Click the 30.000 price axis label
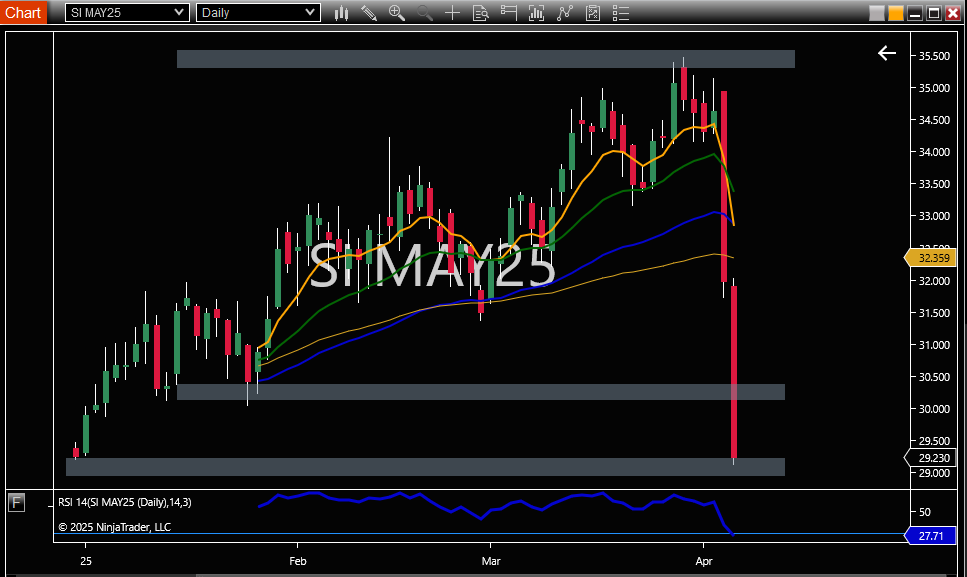The height and width of the screenshot is (577, 967). pos(934,409)
